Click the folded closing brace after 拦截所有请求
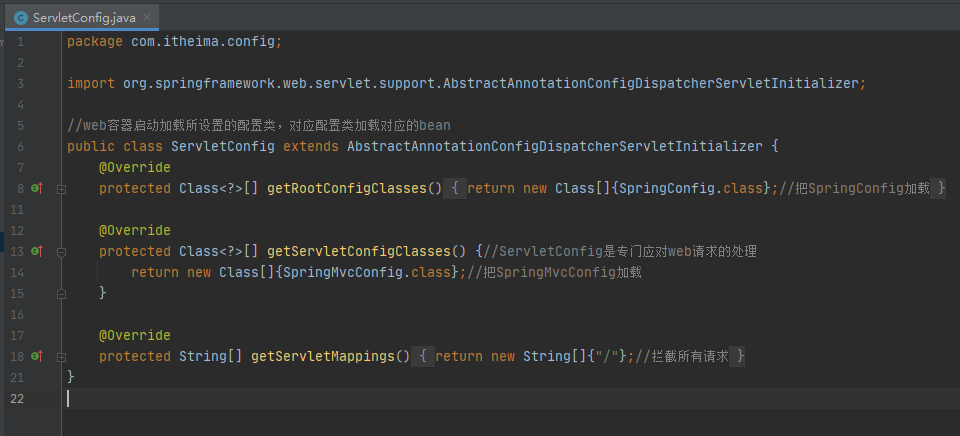Viewport: 960px width, 436px height. [740, 356]
